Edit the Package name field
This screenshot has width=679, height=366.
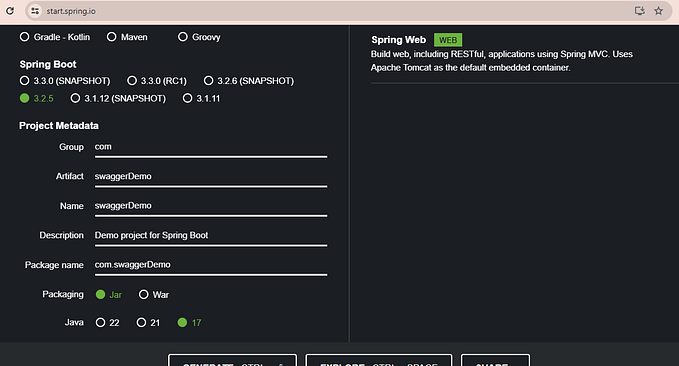tap(211, 265)
